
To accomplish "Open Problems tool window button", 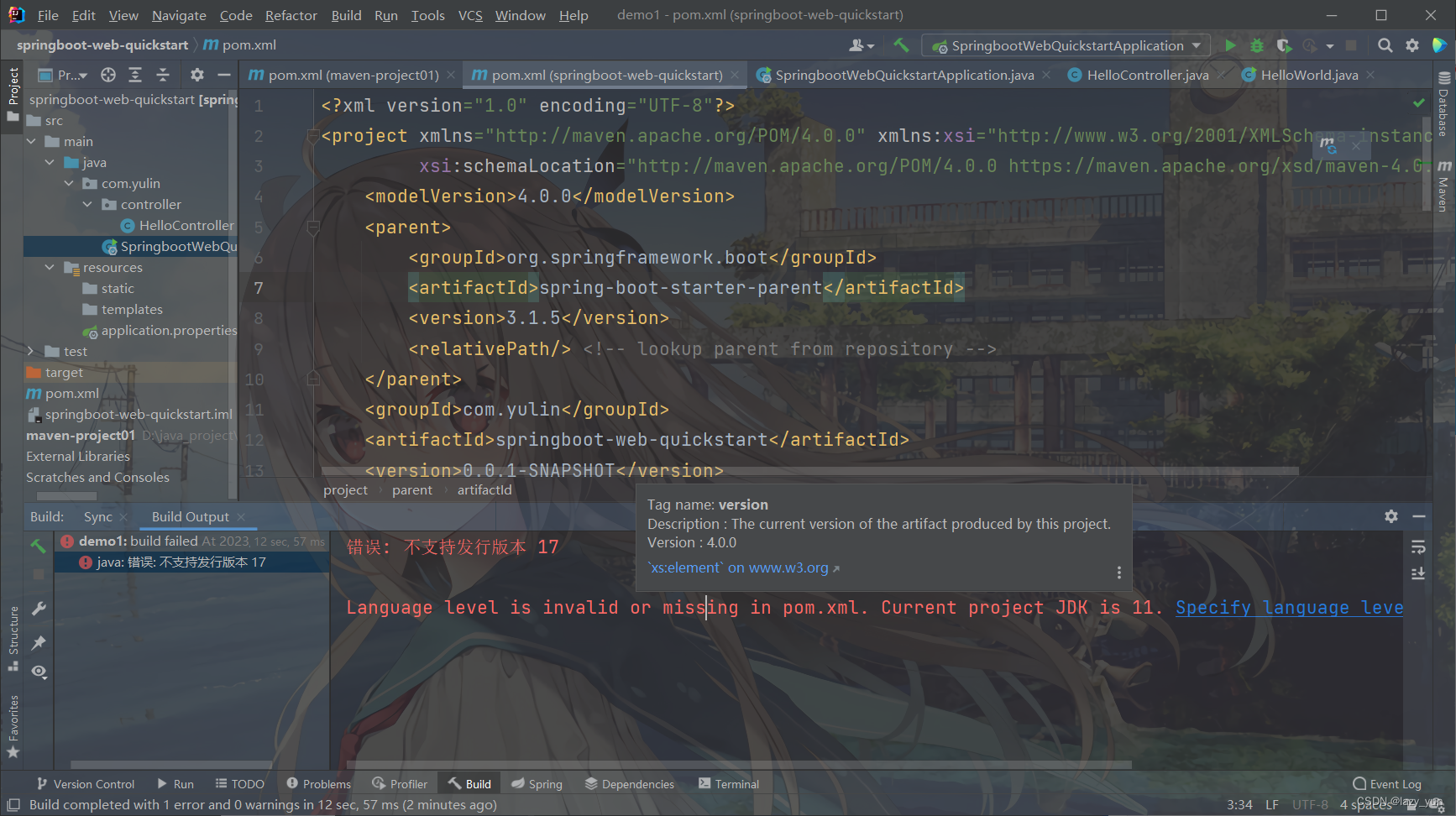I will pos(318,783).
